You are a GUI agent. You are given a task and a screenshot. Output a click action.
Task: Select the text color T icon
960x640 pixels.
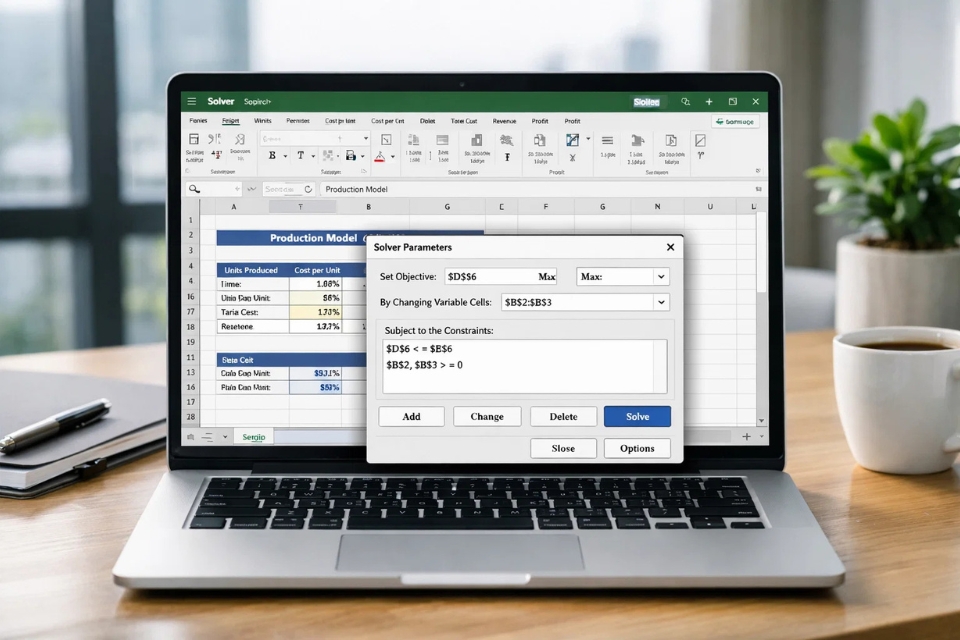tap(301, 155)
